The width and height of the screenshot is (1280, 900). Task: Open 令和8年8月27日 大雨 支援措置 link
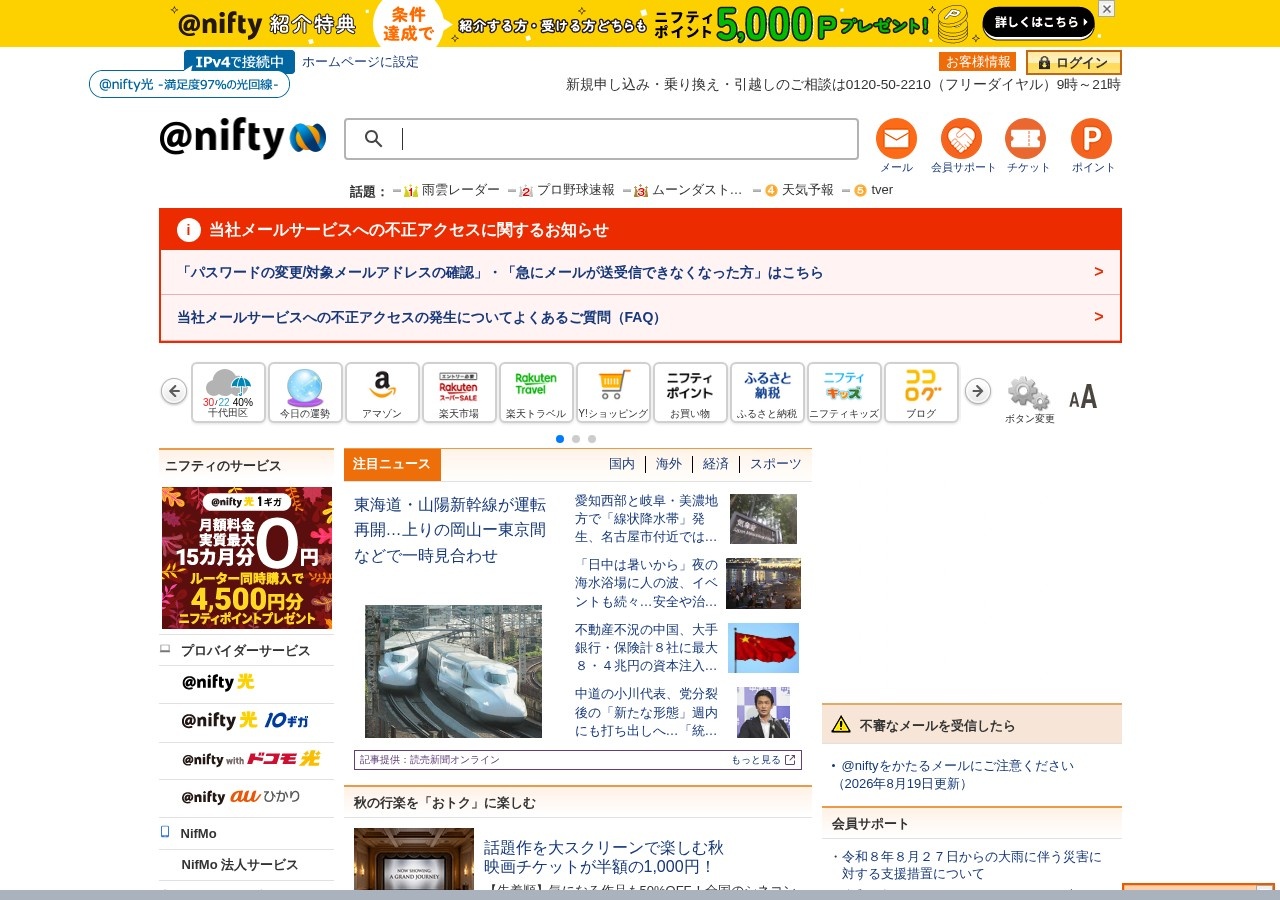coord(971,865)
